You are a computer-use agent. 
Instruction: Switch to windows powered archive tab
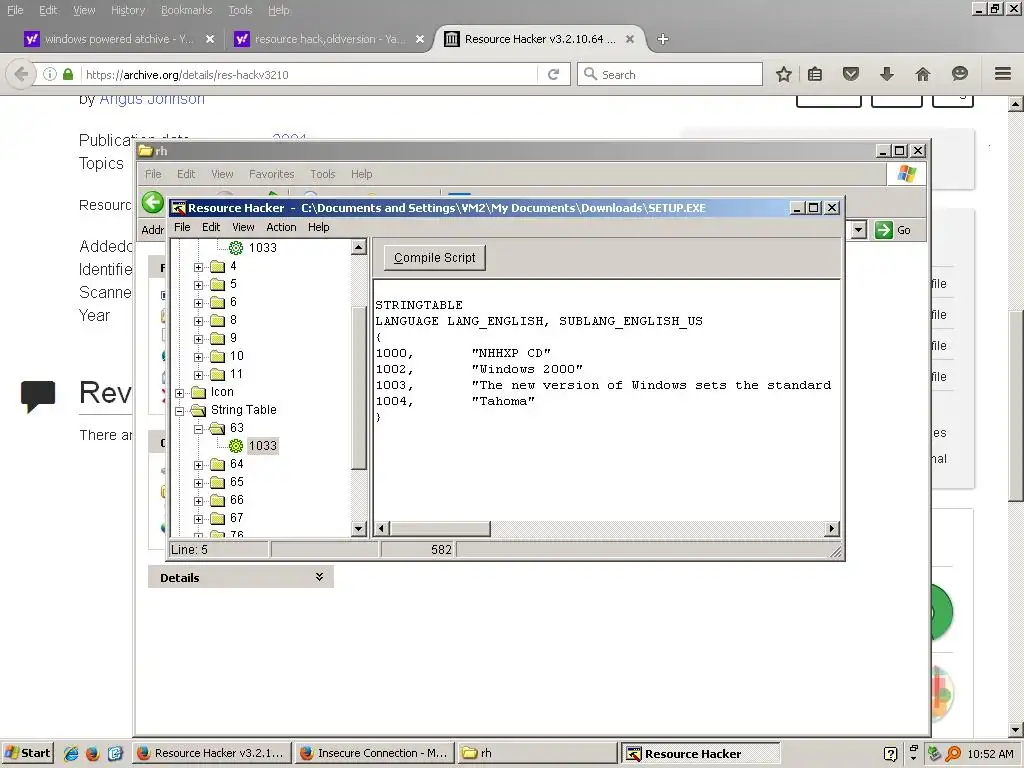click(x=119, y=39)
